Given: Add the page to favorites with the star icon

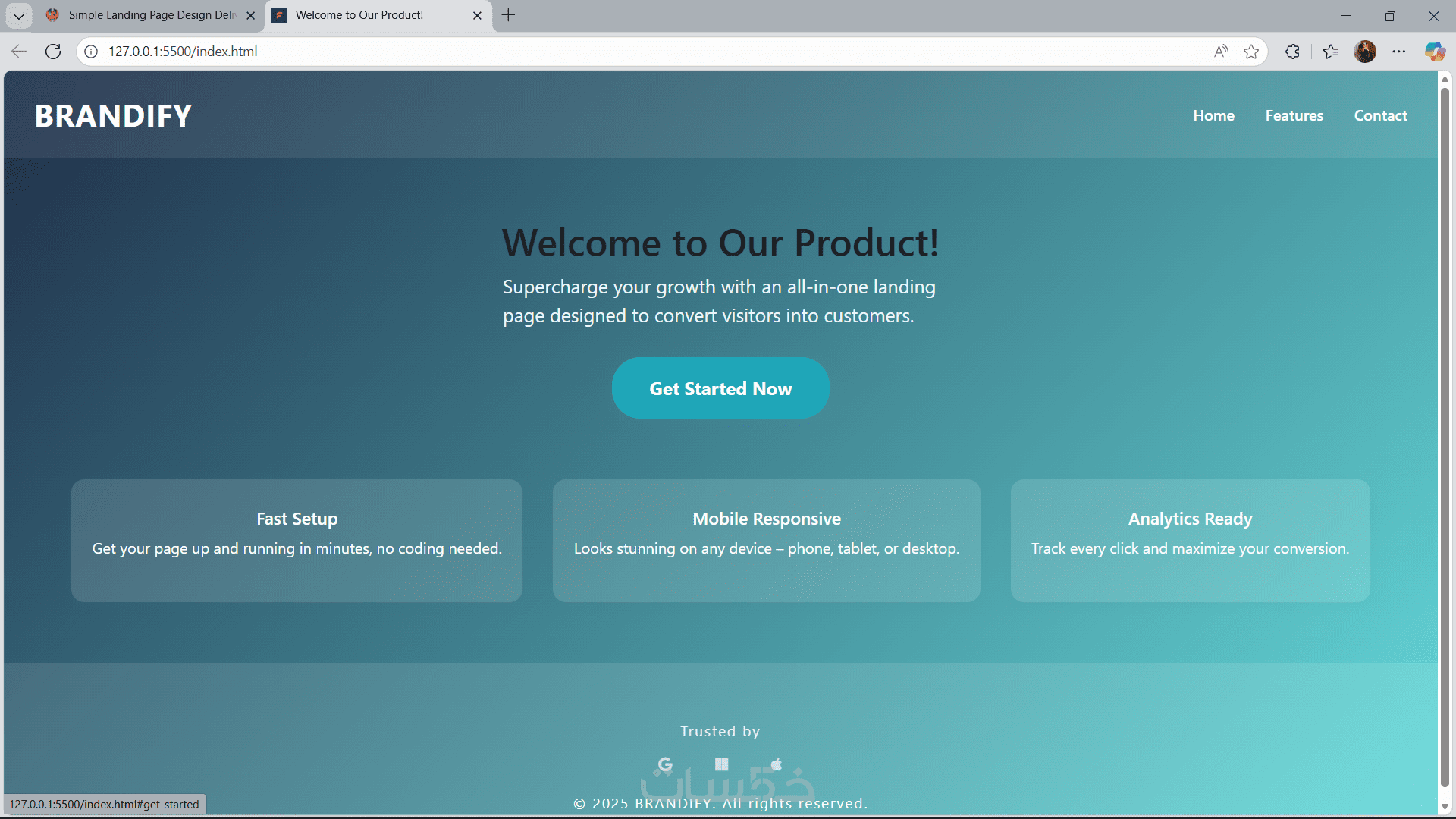Looking at the screenshot, I should coord(1251,52).
